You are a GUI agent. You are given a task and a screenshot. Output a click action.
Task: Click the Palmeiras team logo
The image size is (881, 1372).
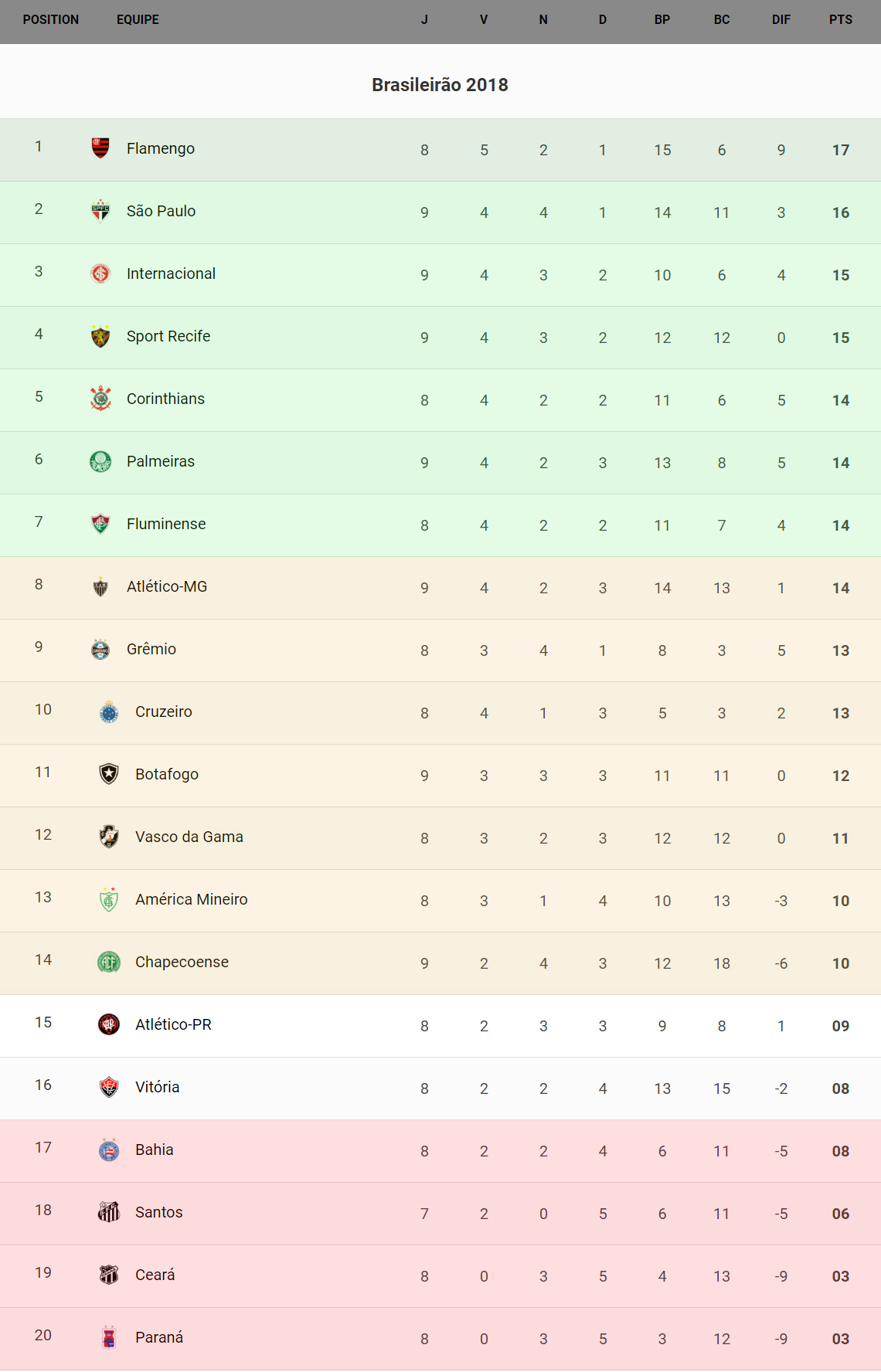tap(100, 460)
